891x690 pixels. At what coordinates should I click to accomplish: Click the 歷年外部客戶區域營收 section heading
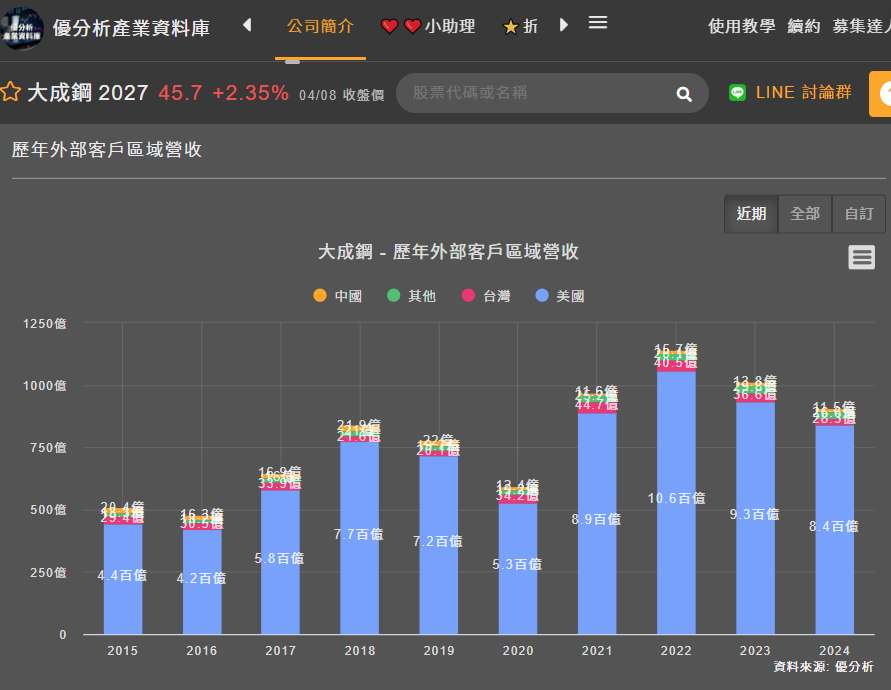click(x=107, y=149)
